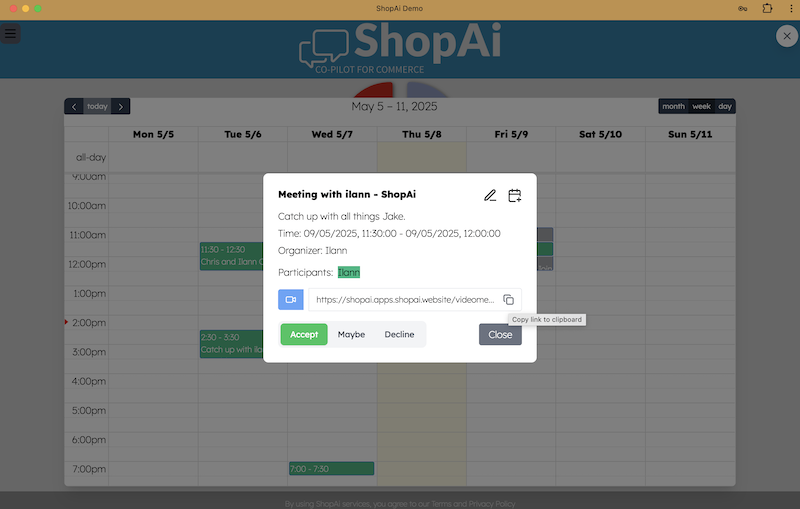Select the Wed 5/7 column header
The height and width of the screenshot is (509, 800).
[x=332, y=134]
